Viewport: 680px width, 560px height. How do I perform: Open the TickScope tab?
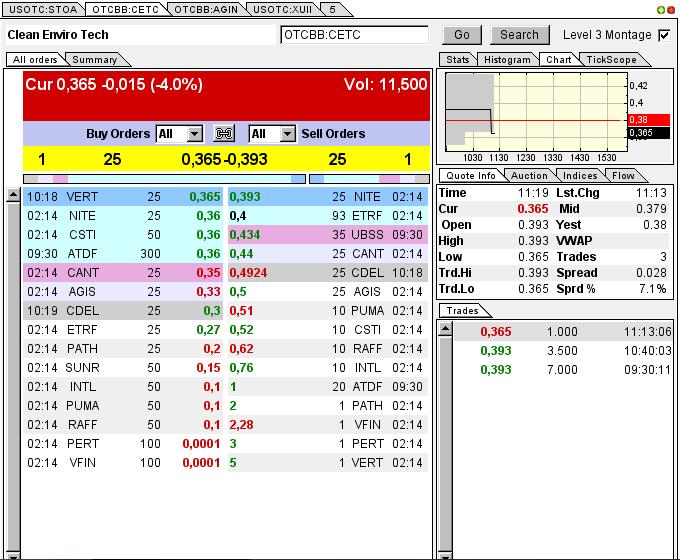[x=611, y=59]
